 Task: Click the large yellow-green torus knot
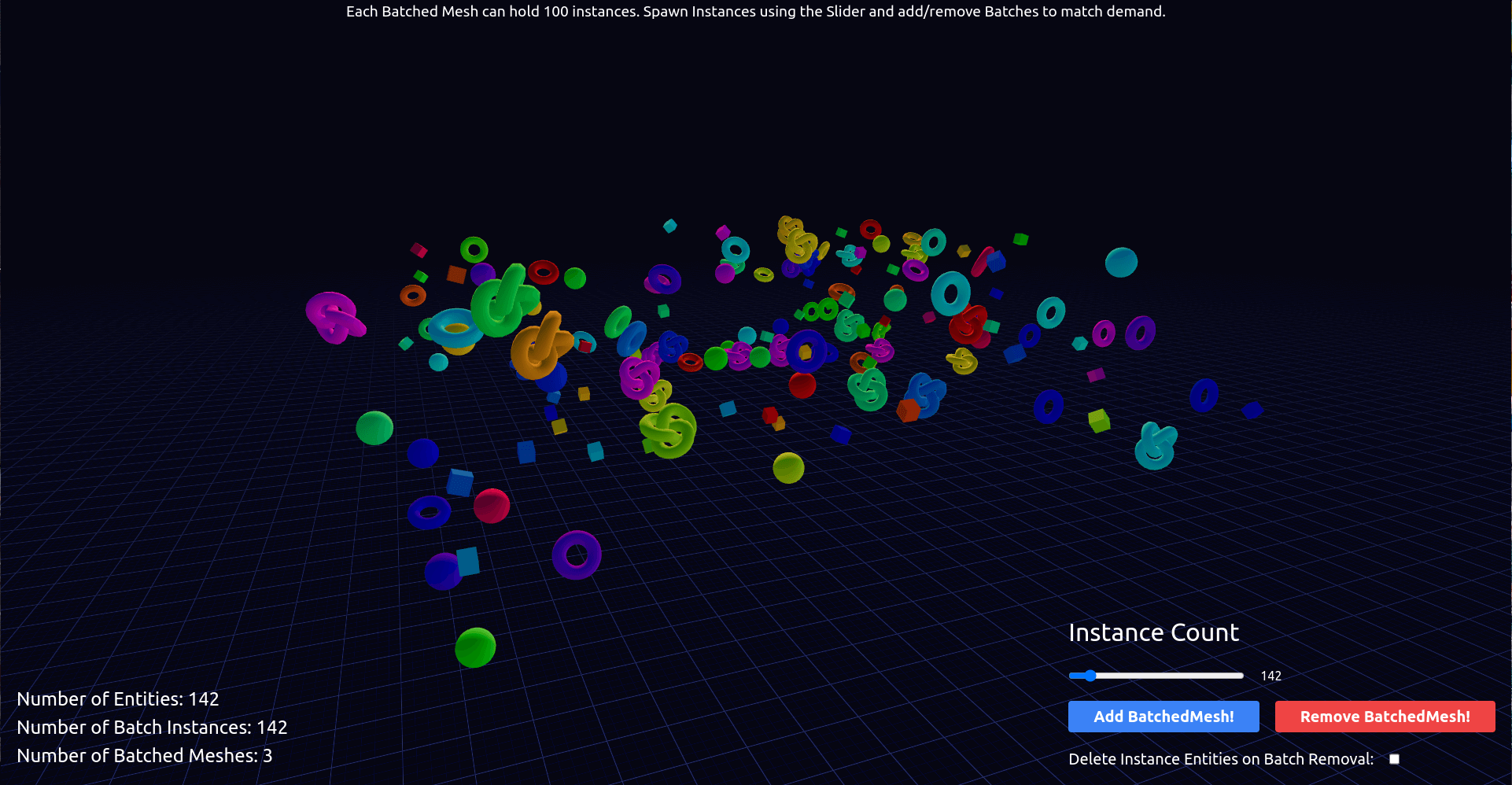coord(669,431)
